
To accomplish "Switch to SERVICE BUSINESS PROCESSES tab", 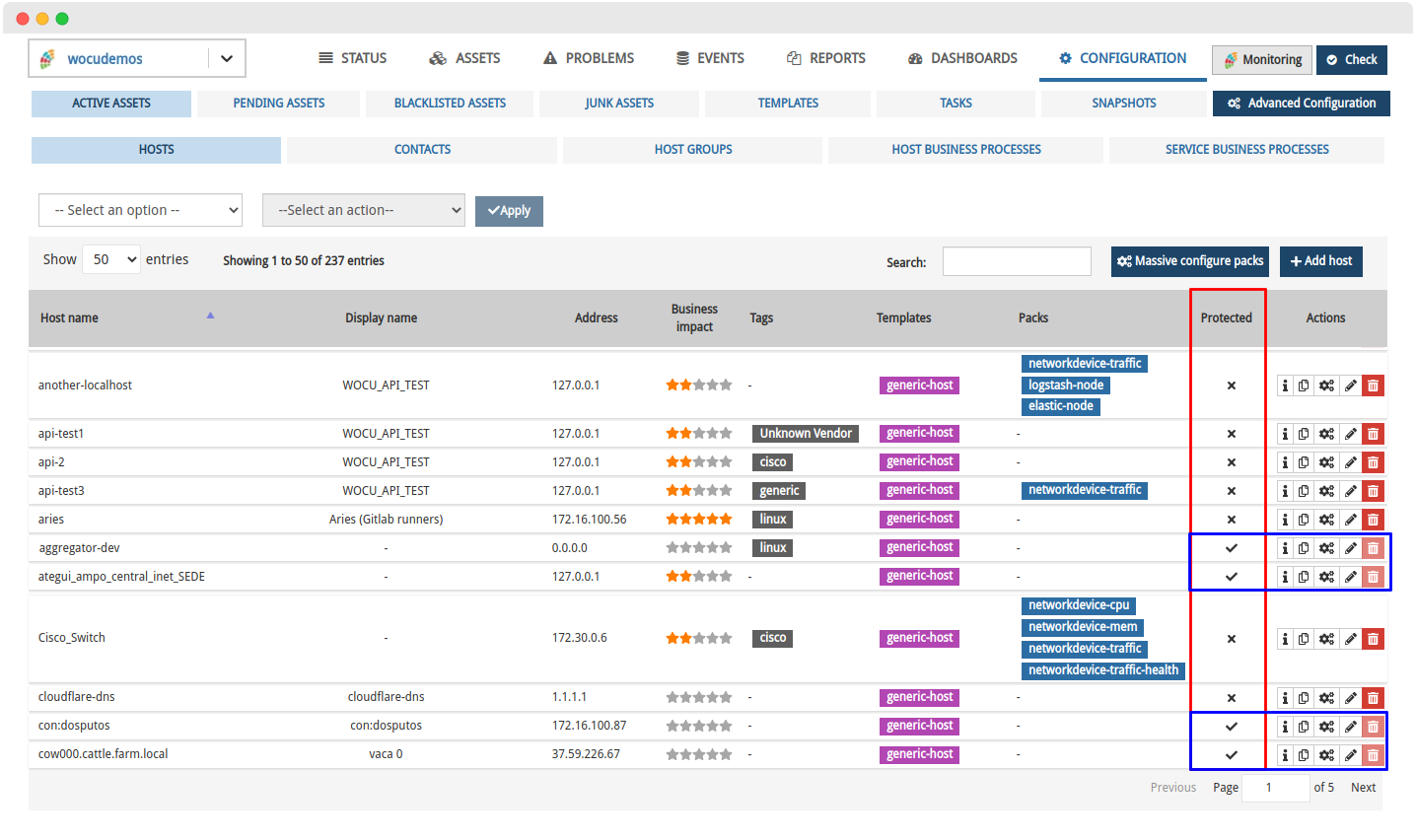I will (x=1247, y=150).
